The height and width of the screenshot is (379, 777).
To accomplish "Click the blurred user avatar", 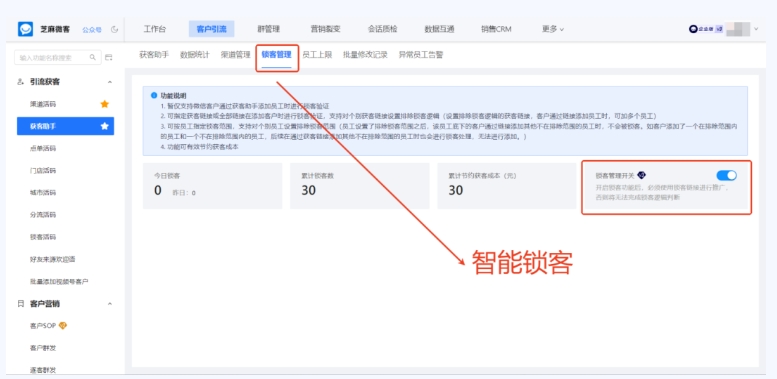I will tap(738, 29).
